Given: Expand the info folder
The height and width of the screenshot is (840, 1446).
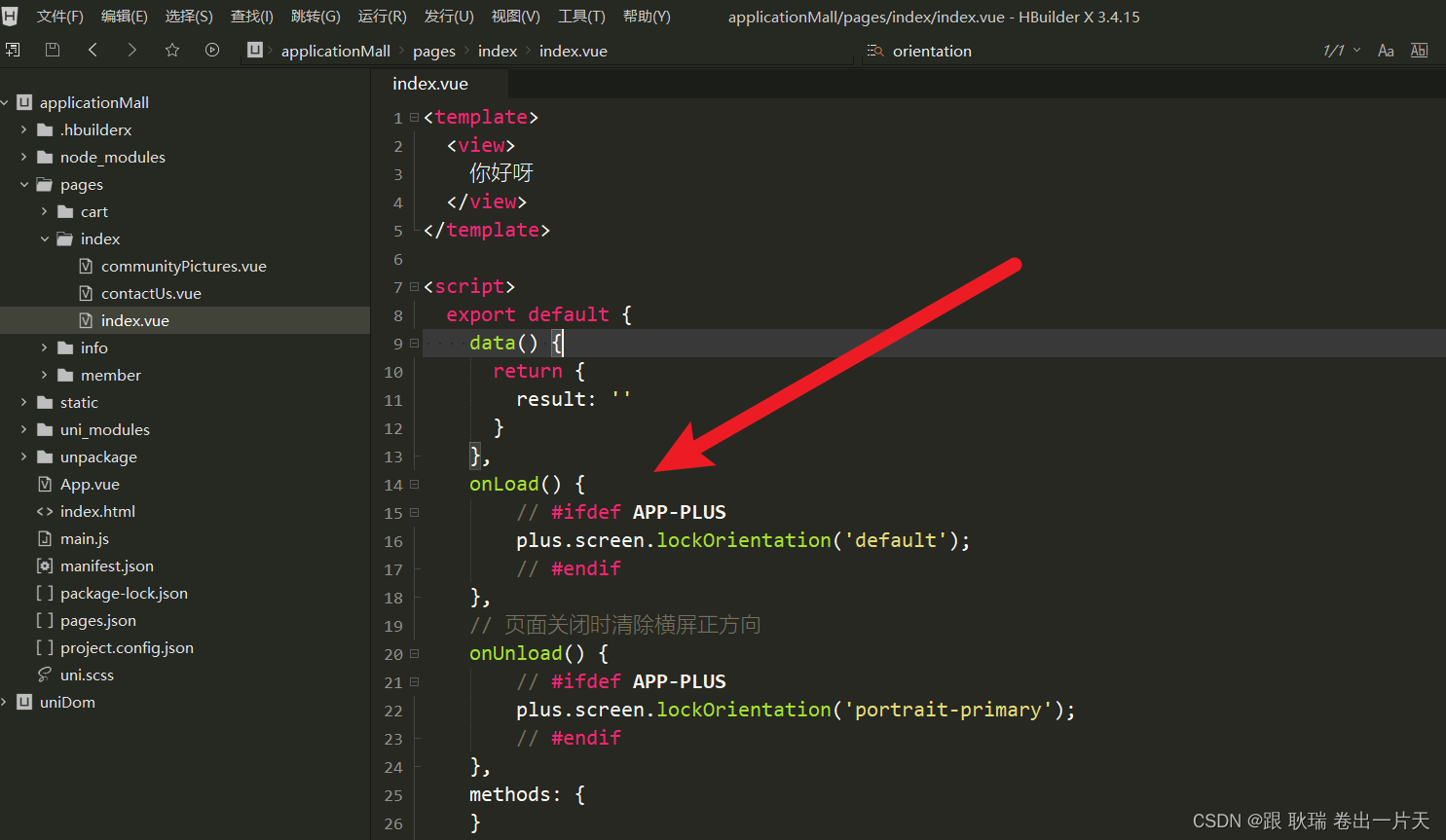Looking at the screenshot, I should coord(45,347).
